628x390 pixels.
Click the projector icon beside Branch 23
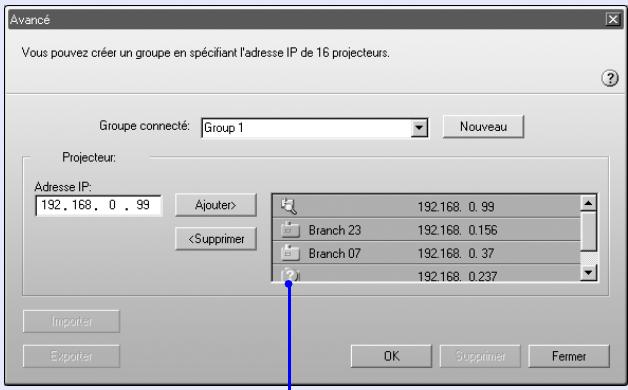point(290,230)
